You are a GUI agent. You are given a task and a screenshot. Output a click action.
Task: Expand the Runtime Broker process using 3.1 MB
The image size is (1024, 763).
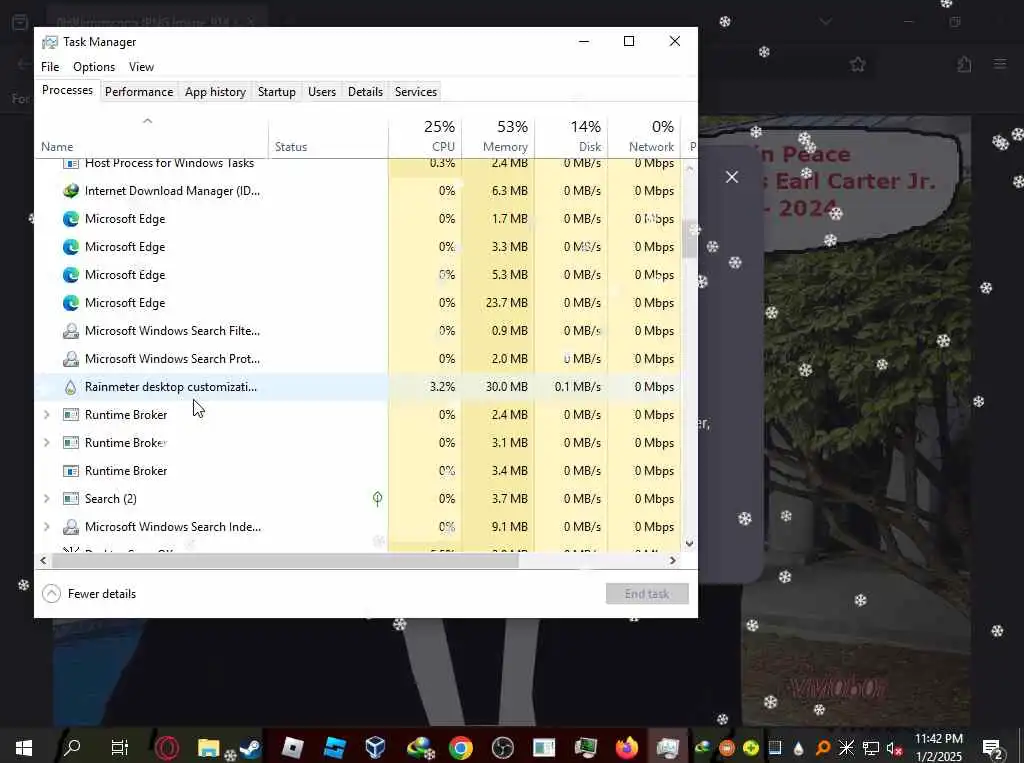click(x=46, y=443)
